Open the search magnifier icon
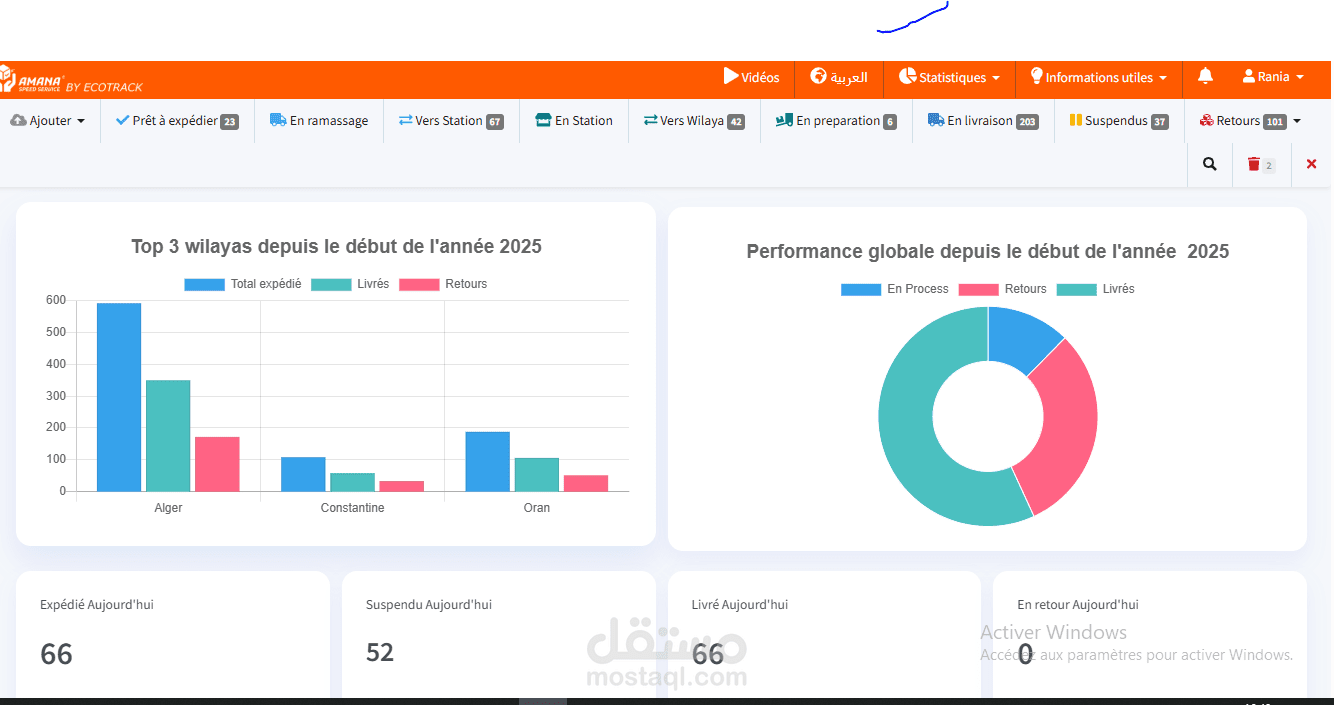 [x=1209, y=164]
